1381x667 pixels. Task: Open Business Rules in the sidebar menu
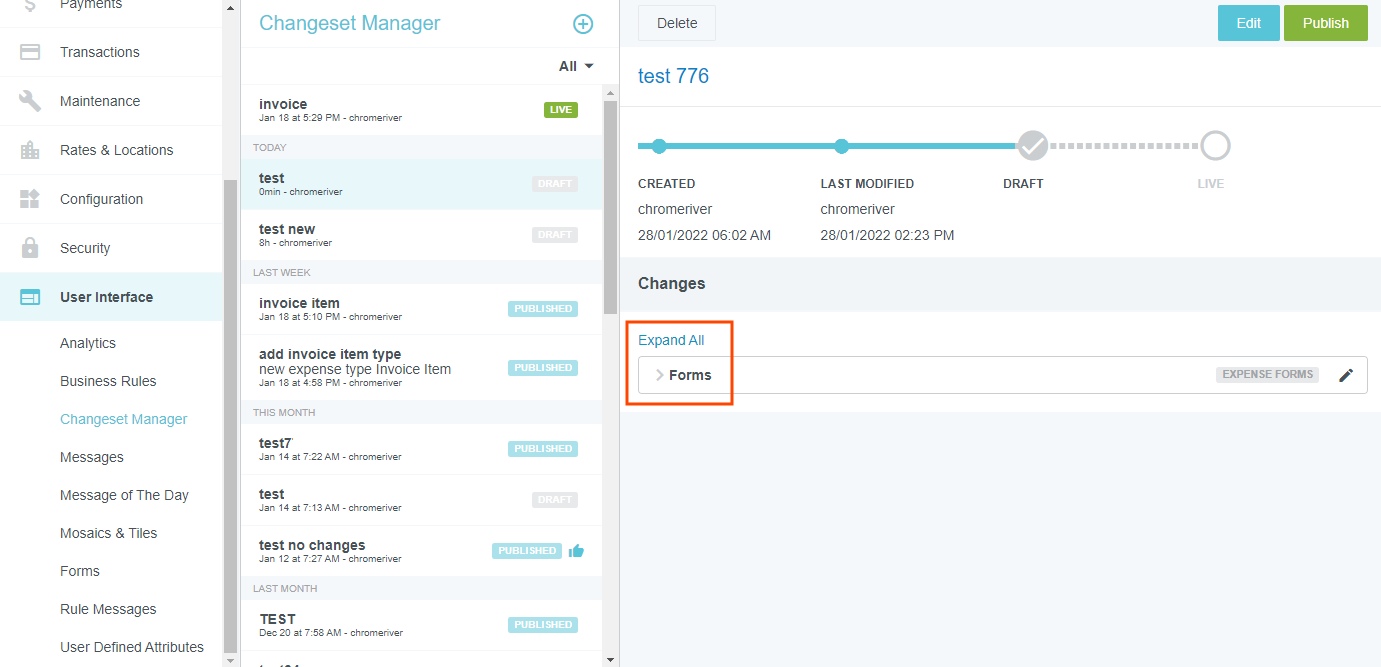tap(108, 381)
